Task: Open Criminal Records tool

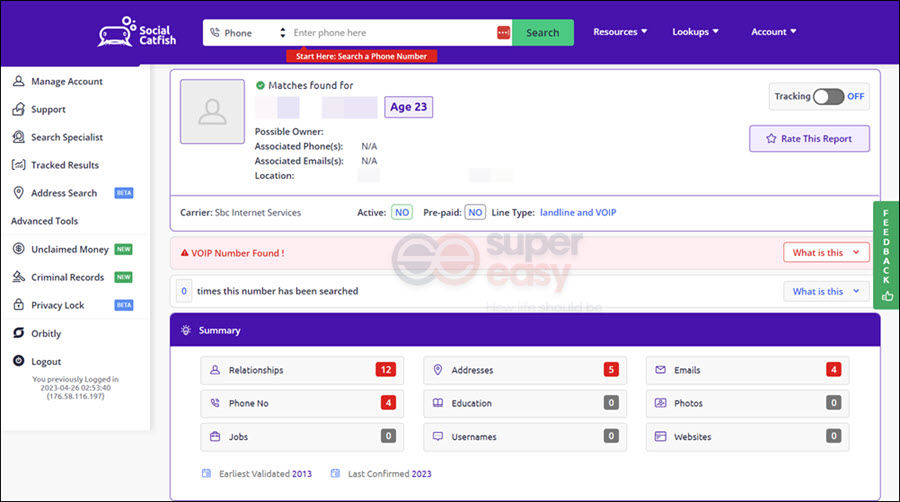Action: pos(68,277)
